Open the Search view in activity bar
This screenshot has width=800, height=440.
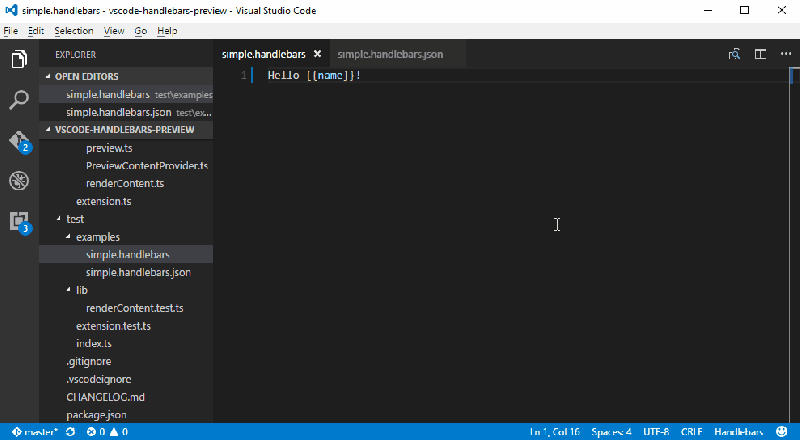pos(19,100)
